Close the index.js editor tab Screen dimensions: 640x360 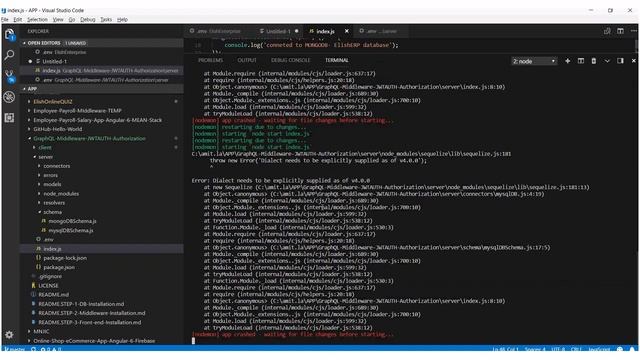(347, 31)
